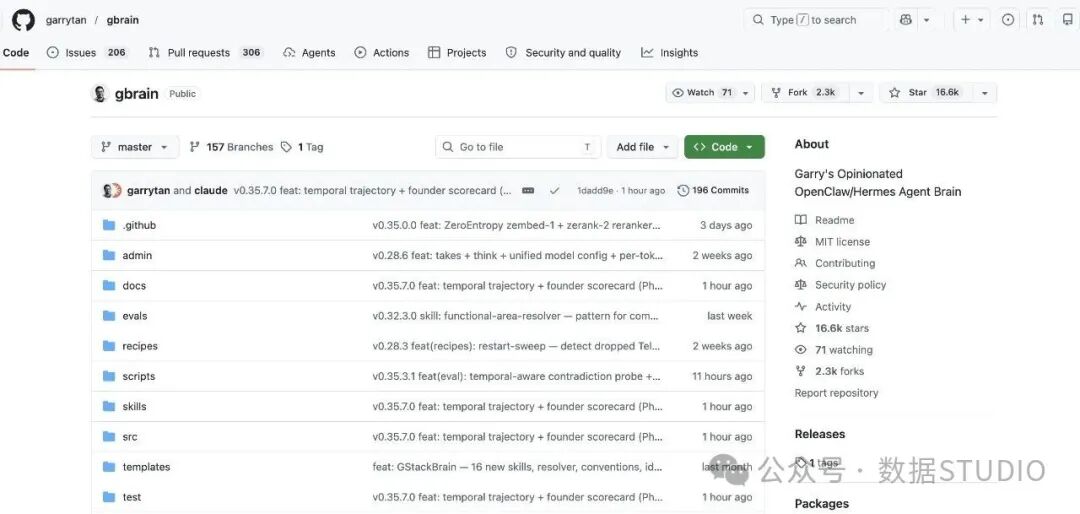Expand commit message ellipsis button
This screenshot has width=1080, height=514.
pyautogui.click(x=528, y=191)
